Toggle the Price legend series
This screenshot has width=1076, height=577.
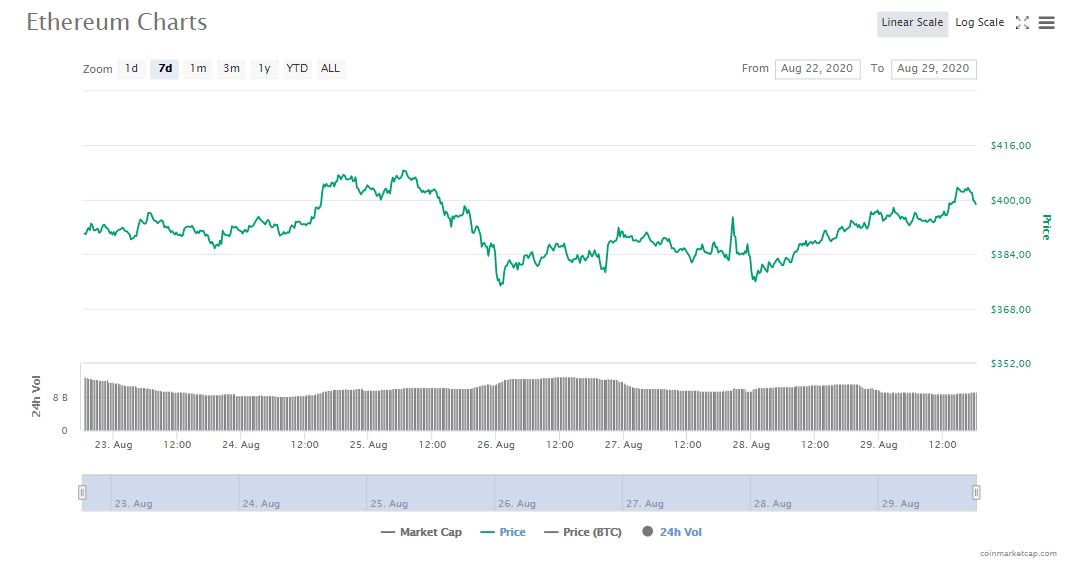[503, 532]
